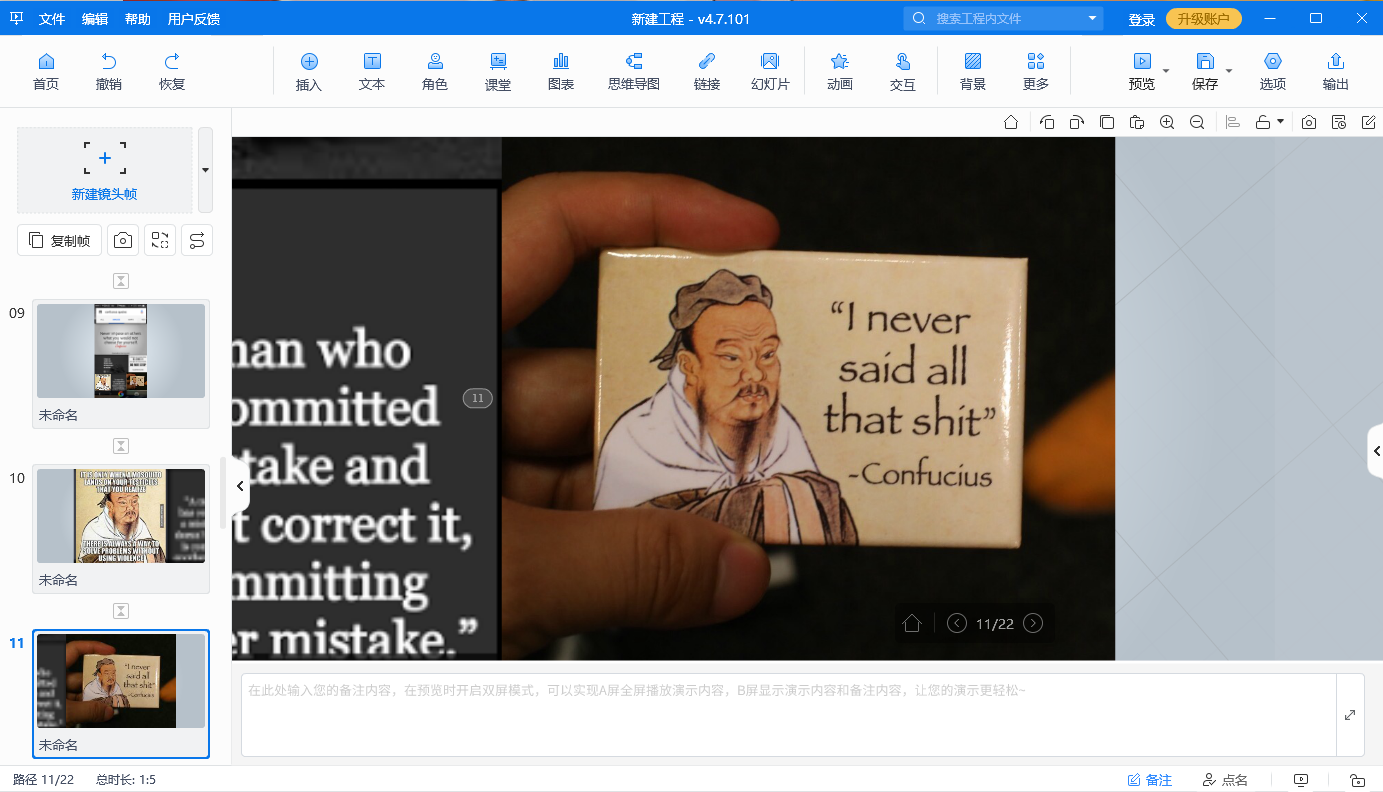Image resolution: width=1383 pixels, height=792 pixels.
Task: Click the copy icon in the canvas toolbar
Action: tap(1107, 122)
